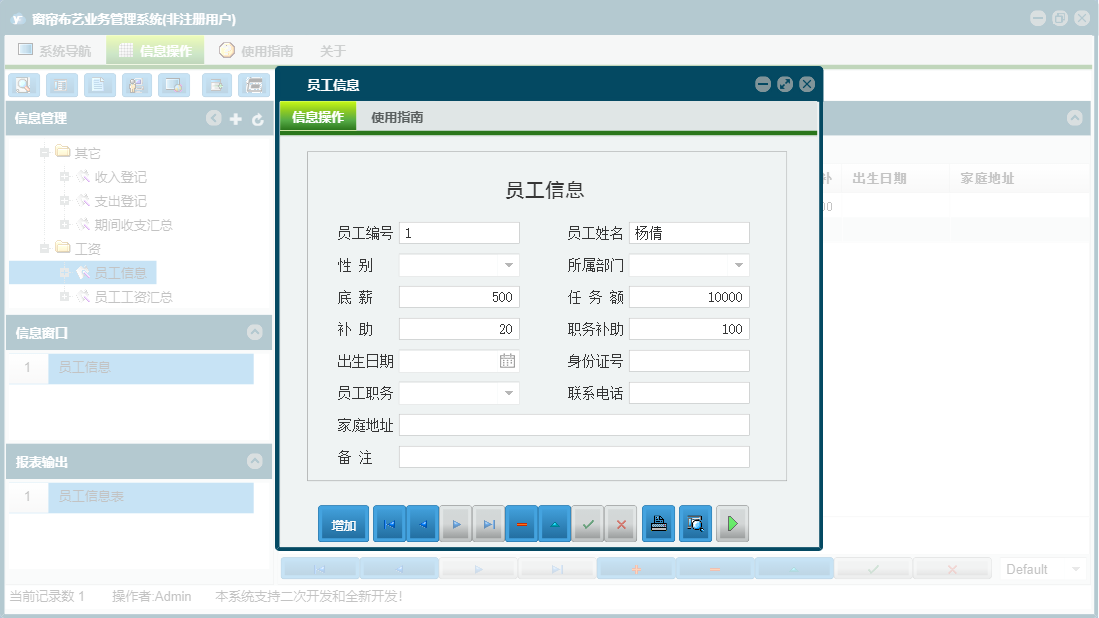The width and height of the screenshot is (1099, 618).
Task: Navigate to the first record using the toolbar
Action: [389, 523]
